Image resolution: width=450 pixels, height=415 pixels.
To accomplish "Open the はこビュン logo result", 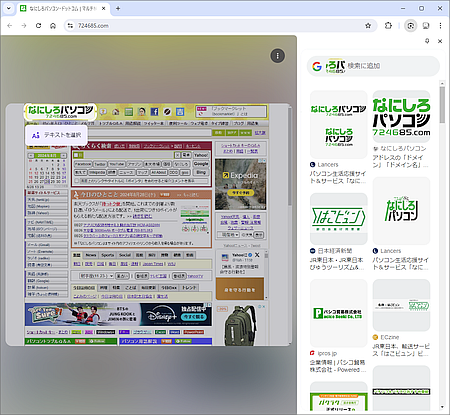I will coord(338,219).
